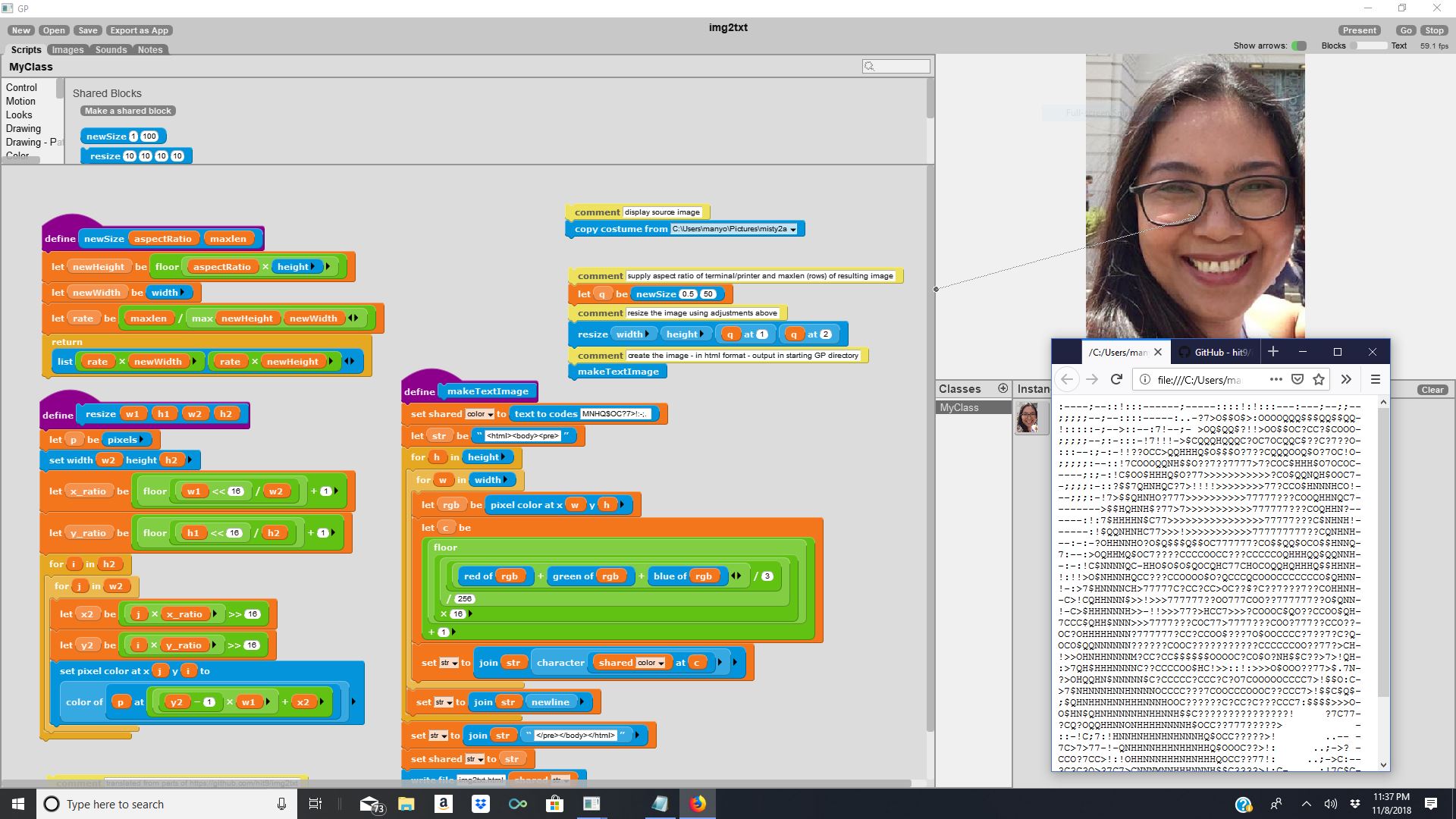1456x819 pixels.
Task: Select the Motion block category
Action: pyautogui.click(x=20, y=101)
